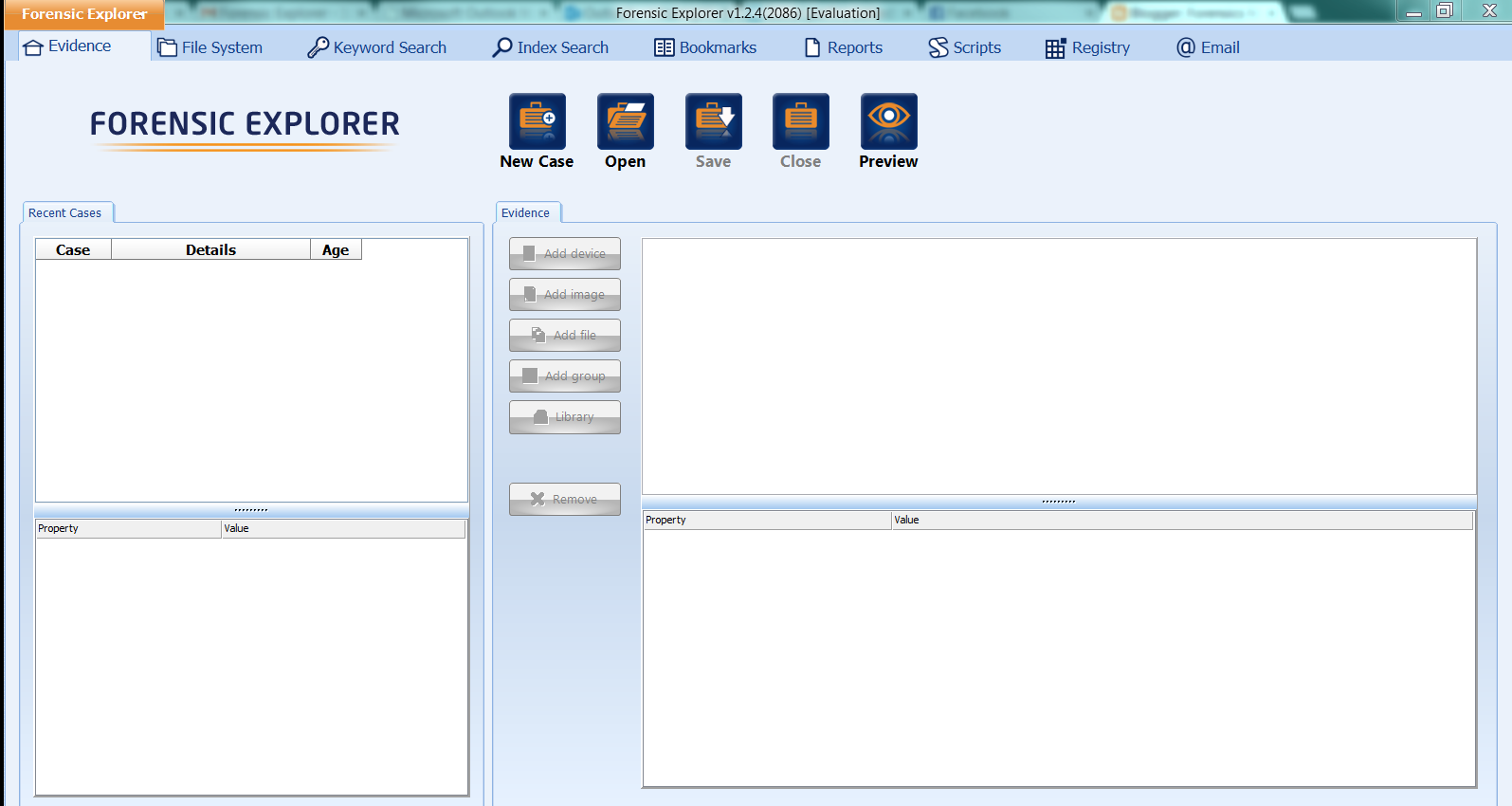Viewport: 1512px width, 806px height.
Task: Click Property header in evidence details panel
Action: [767, 520]
